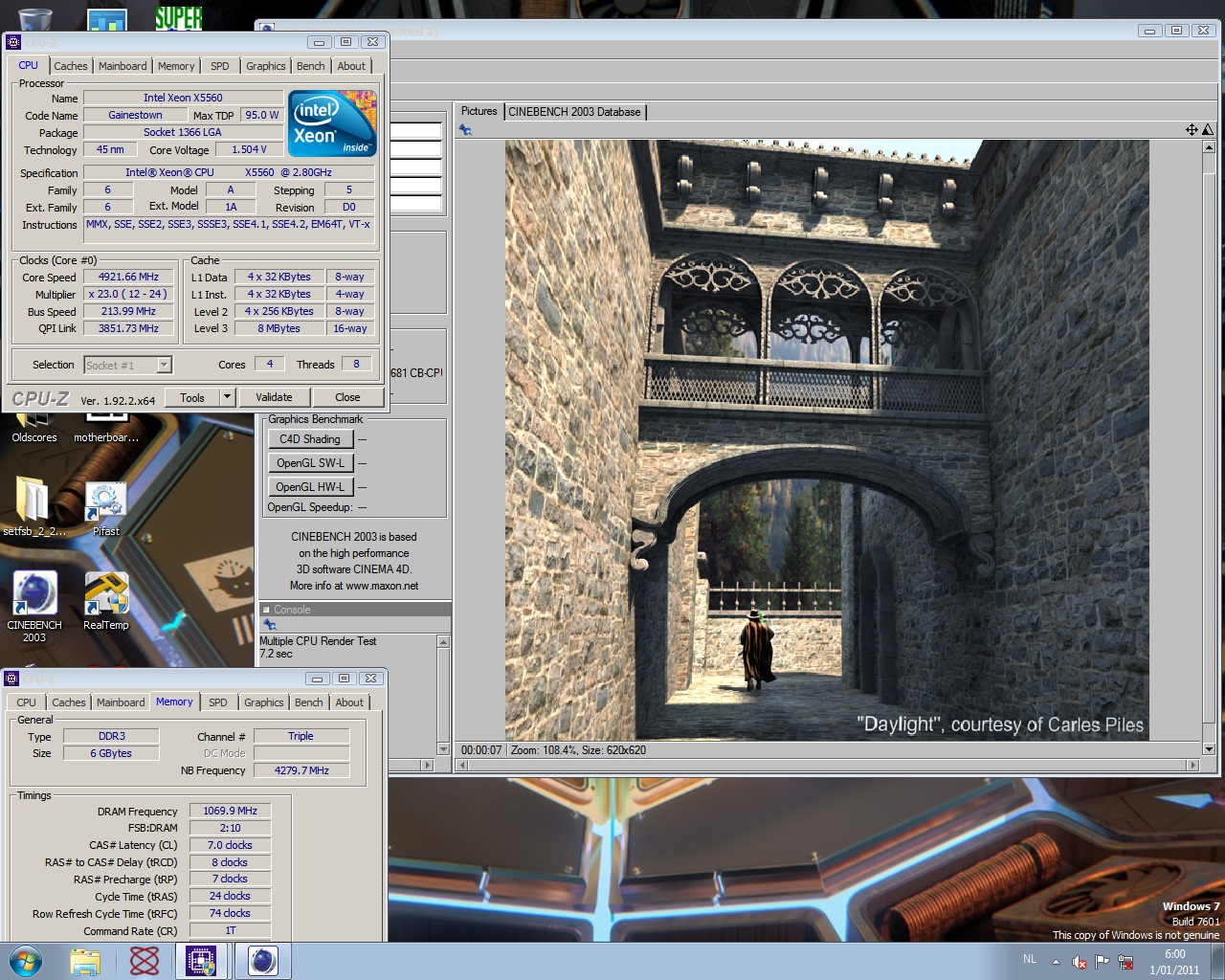Open the CINEBENCH 2003 desktop shortcut
This screenshot has height=980, width=1225.
click(34, 606)
